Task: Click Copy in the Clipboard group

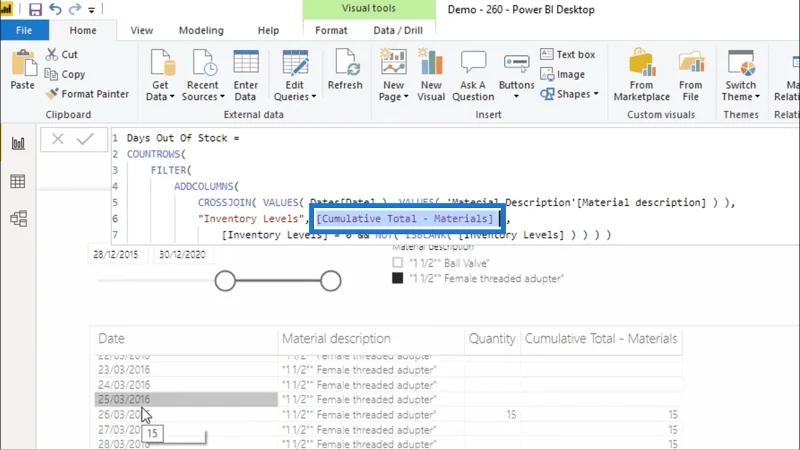Action: click(x=65, y=74)
